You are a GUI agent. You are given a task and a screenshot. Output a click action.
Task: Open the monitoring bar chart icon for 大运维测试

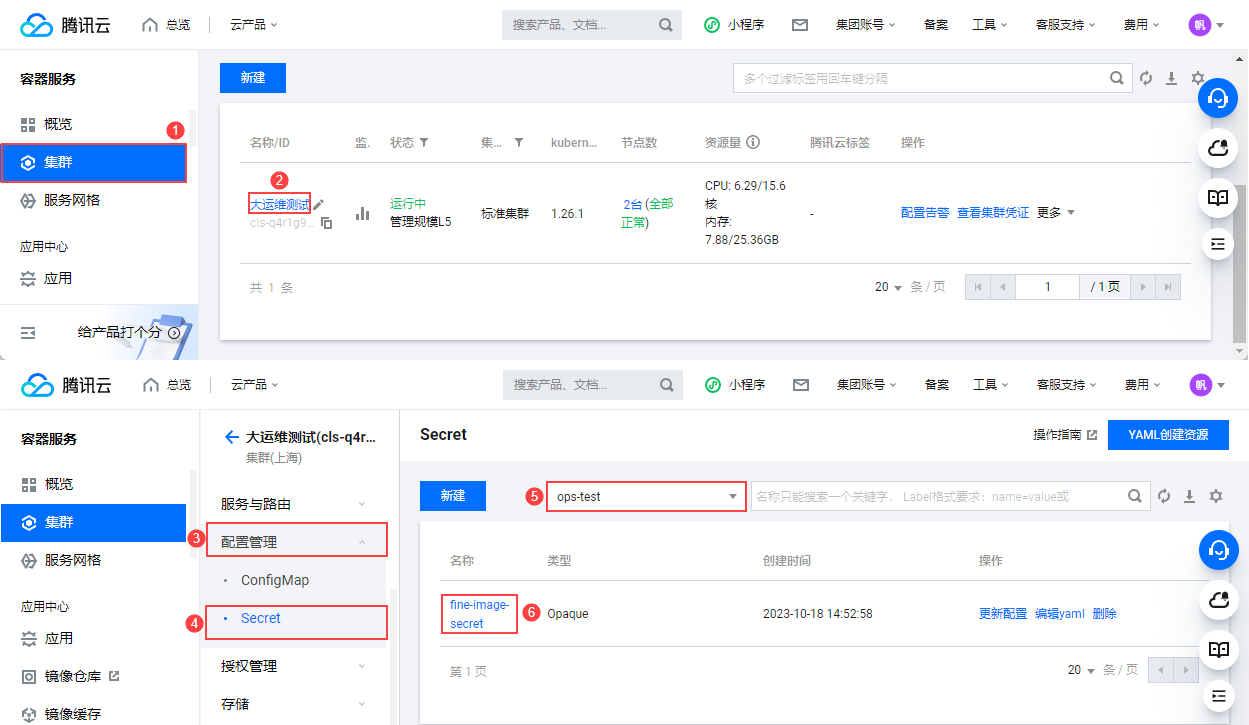(x=363, y=214)
